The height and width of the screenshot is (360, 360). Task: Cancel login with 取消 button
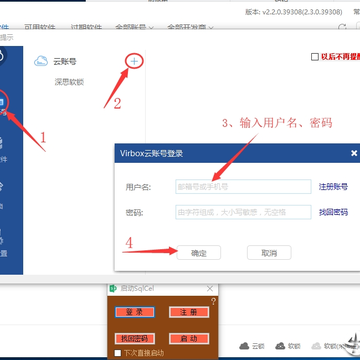[x=269, y=253]
